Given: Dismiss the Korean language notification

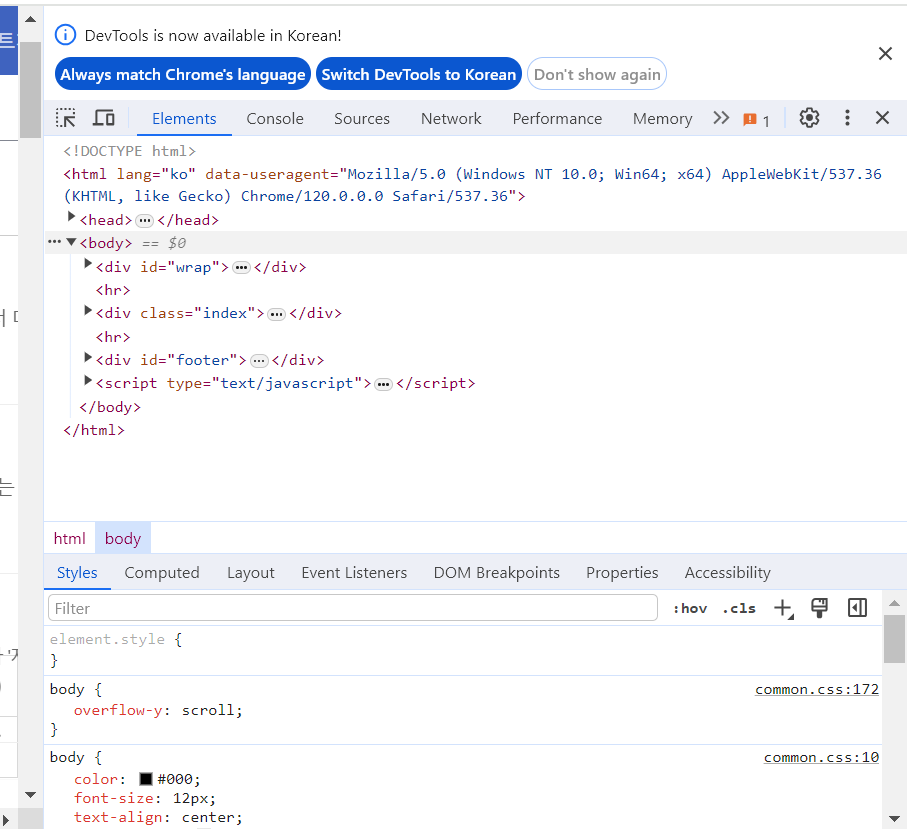Looking at the screenshot, I should click(885, 54).
